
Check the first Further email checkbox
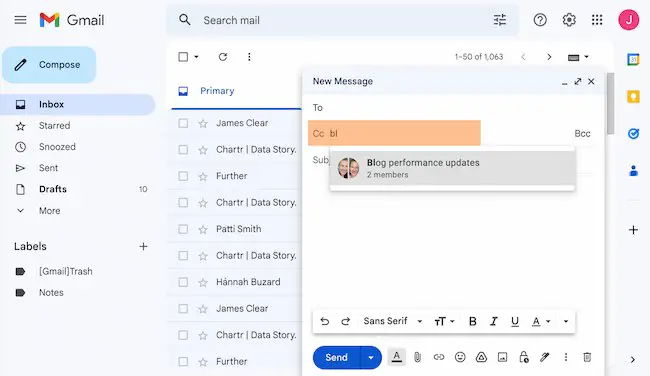(x=183, y=176)
